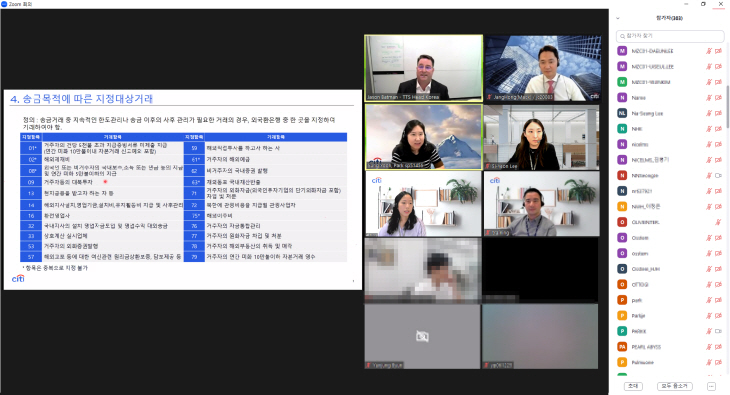The height and width of the screenshot is (395, 730).
Task: Collapse participants panel with chevron arrow
Action: [x=618, y=18]
